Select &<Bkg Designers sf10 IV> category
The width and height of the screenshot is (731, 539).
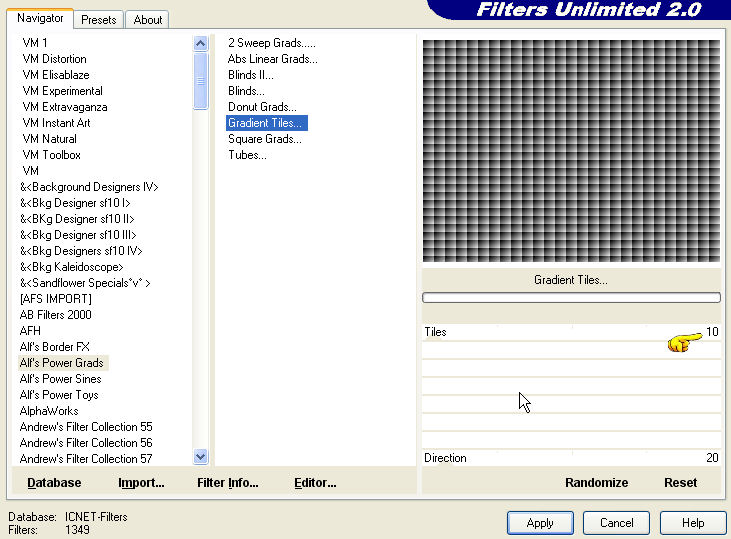tap(81, 251)
